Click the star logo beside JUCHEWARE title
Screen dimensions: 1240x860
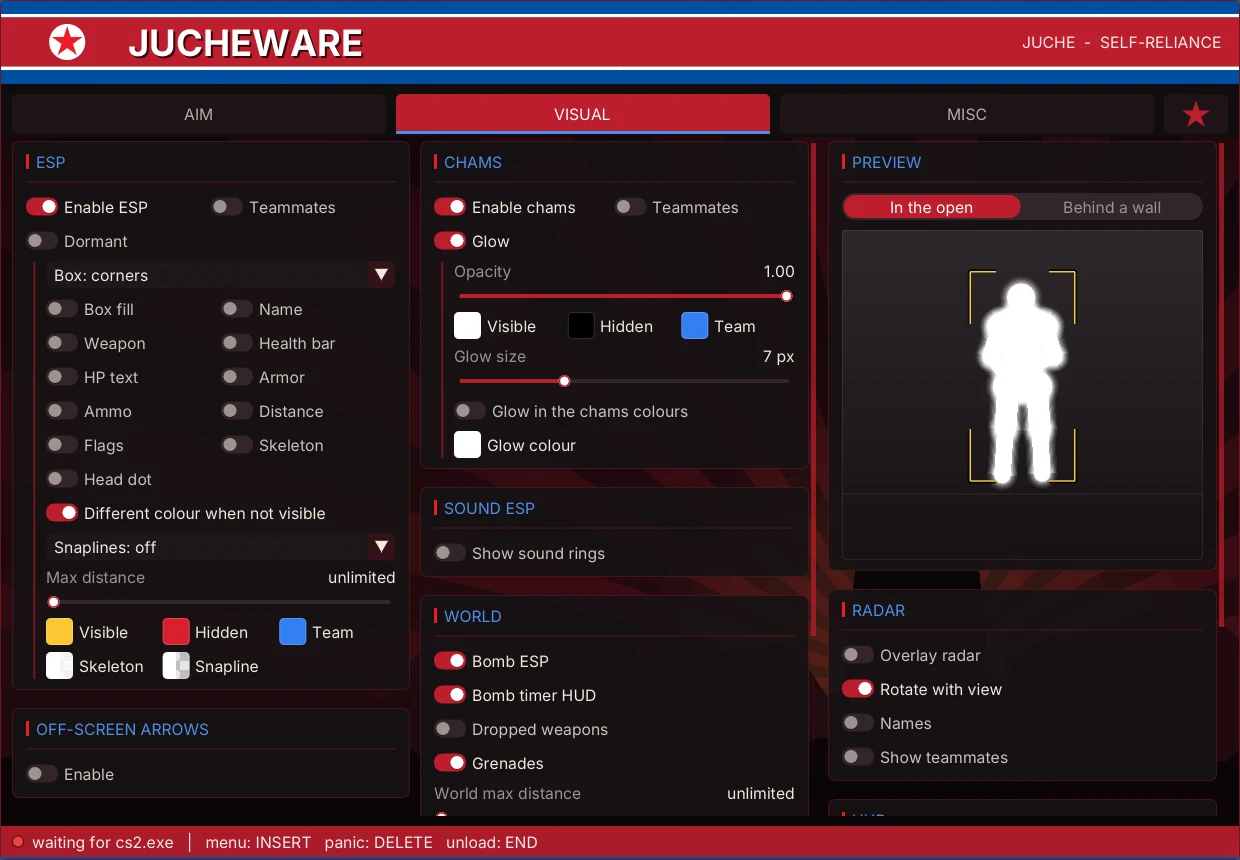[x=68, y=42]
